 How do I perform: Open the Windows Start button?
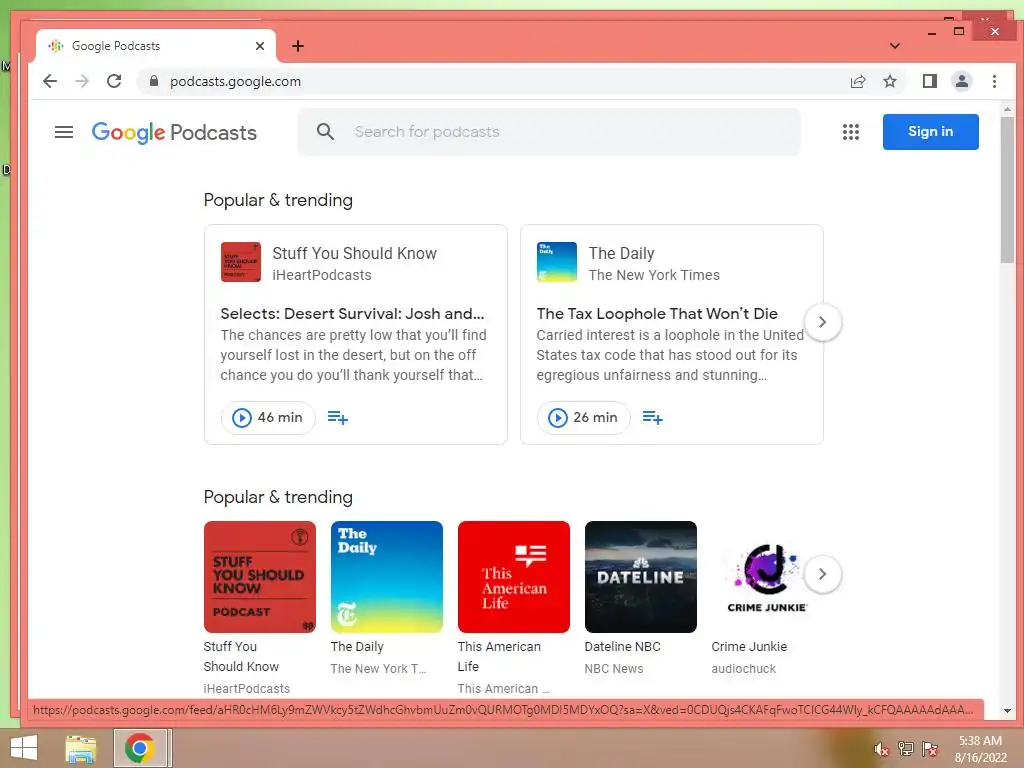[x=24, y=748]
